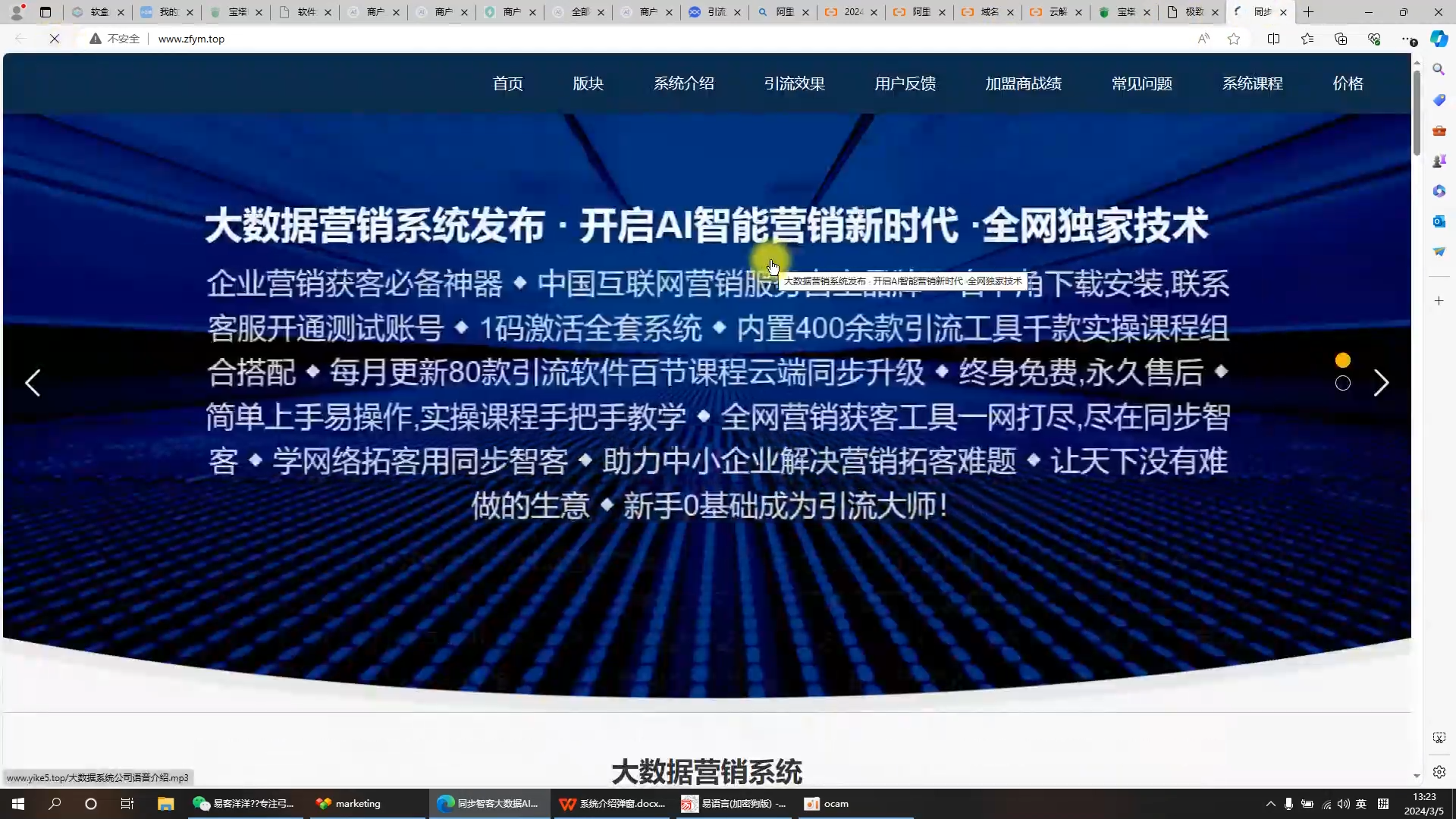This screenshot has width=1456, height=819.
Task: Open Copilot in the browser toolbar
Action: click(1437, 39)
